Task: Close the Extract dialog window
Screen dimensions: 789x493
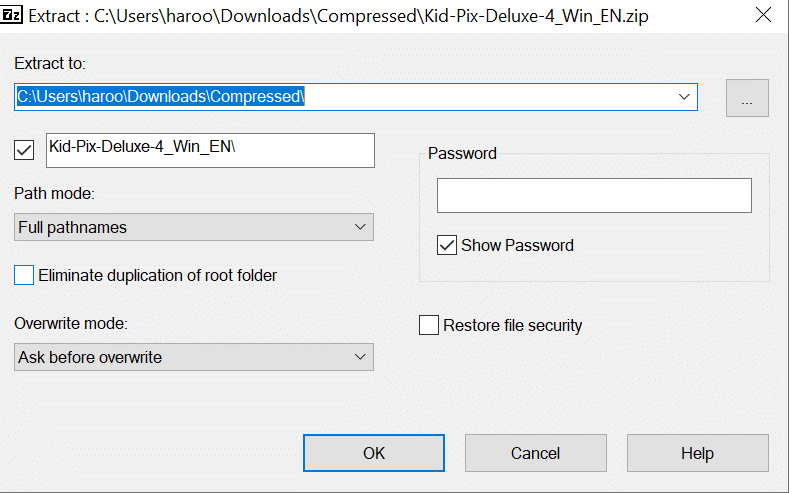Action: click(763, 17)
